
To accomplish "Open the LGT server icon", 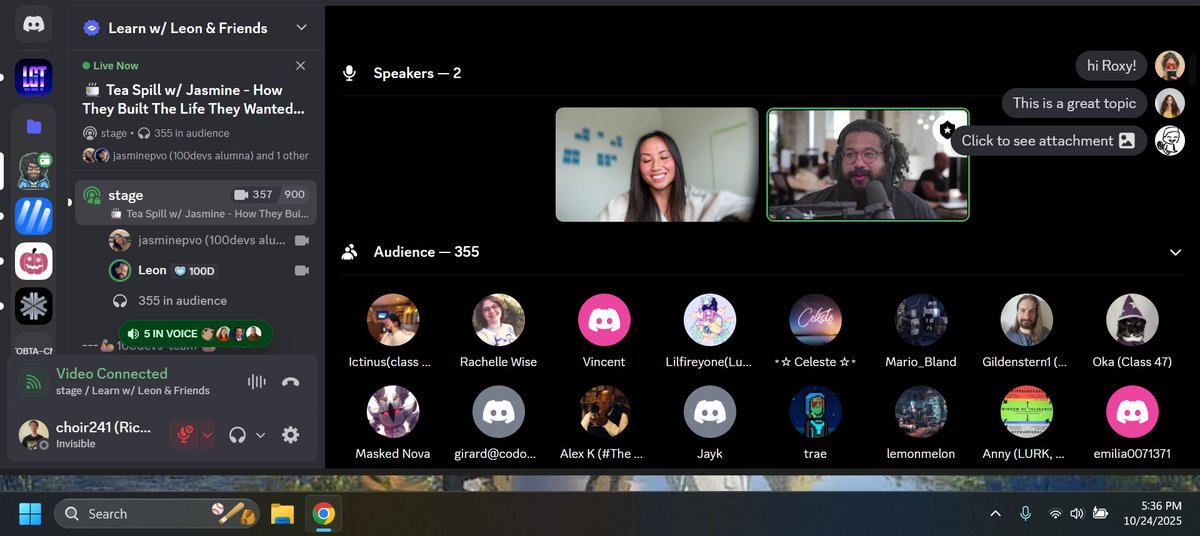I will (x=34, y=77).
